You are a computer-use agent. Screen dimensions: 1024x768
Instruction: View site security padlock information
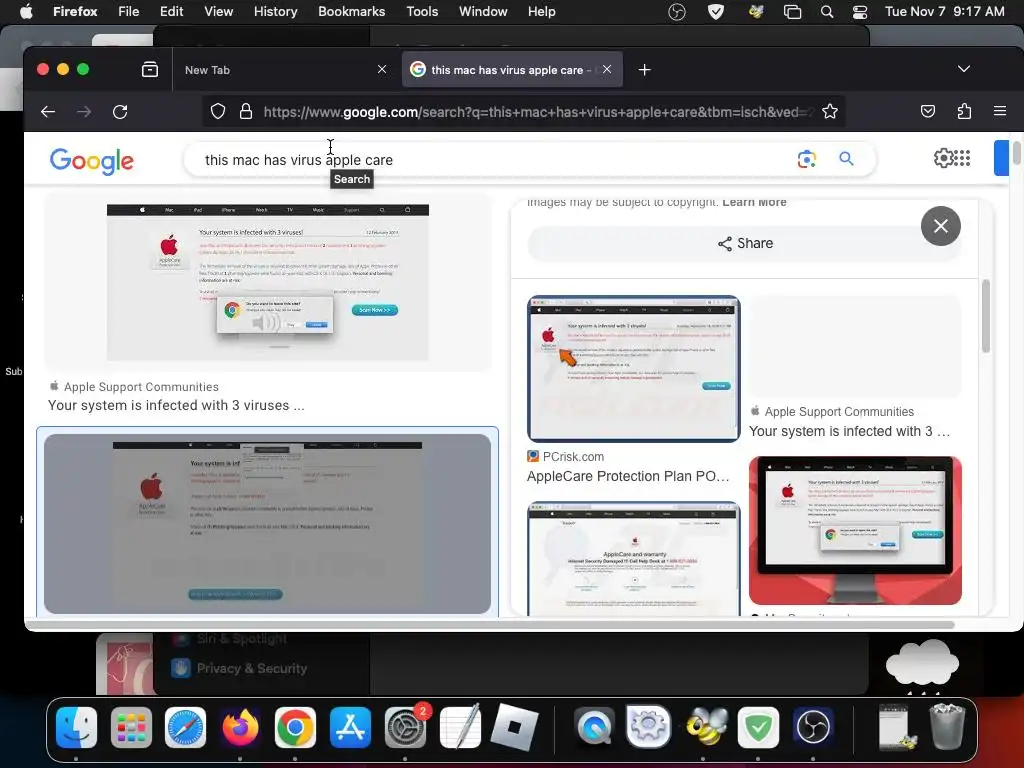pyautogui.click(x=246, y=112)
